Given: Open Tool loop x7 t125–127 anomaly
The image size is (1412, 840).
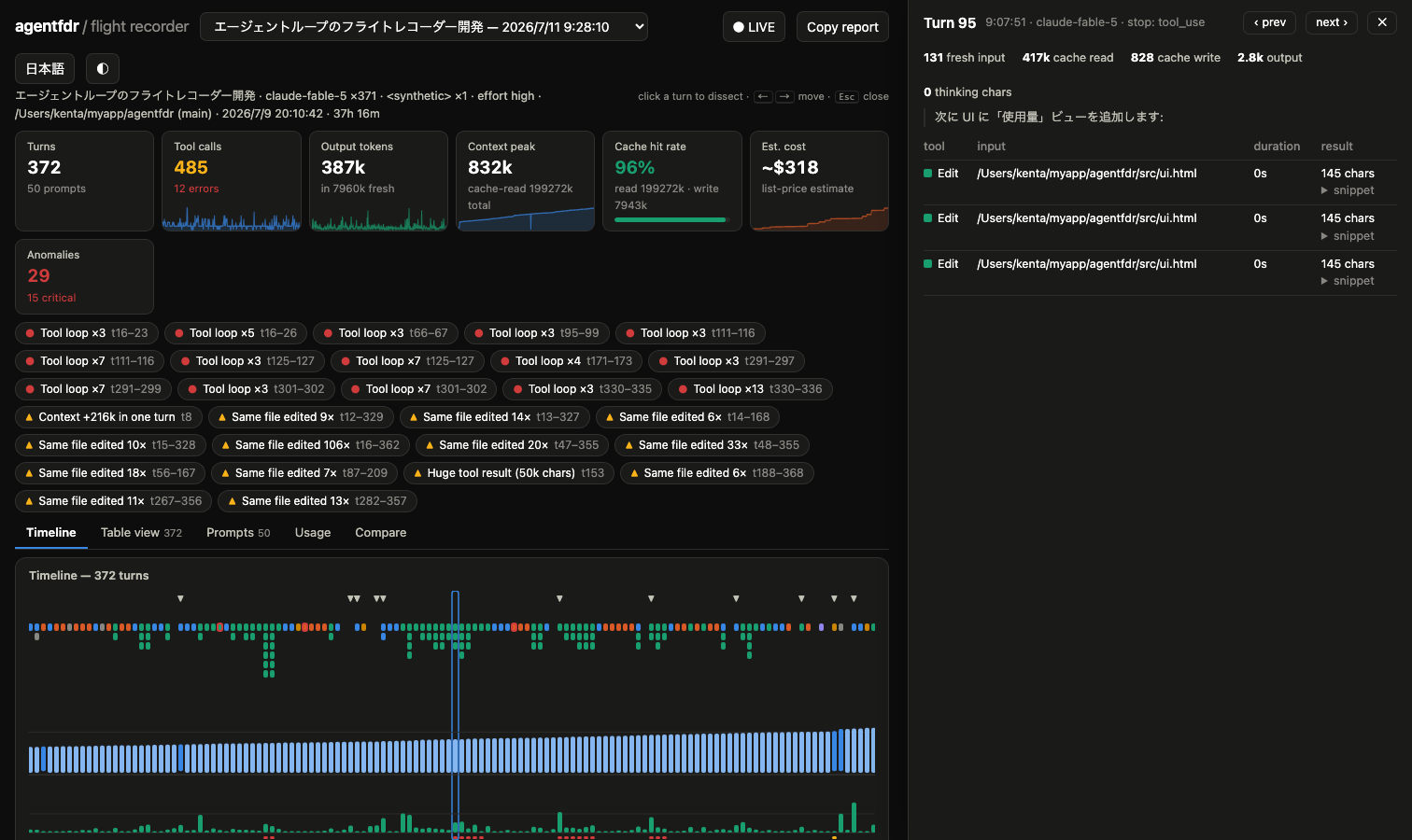Looking at the screenshot, I should tap(407, 361).
